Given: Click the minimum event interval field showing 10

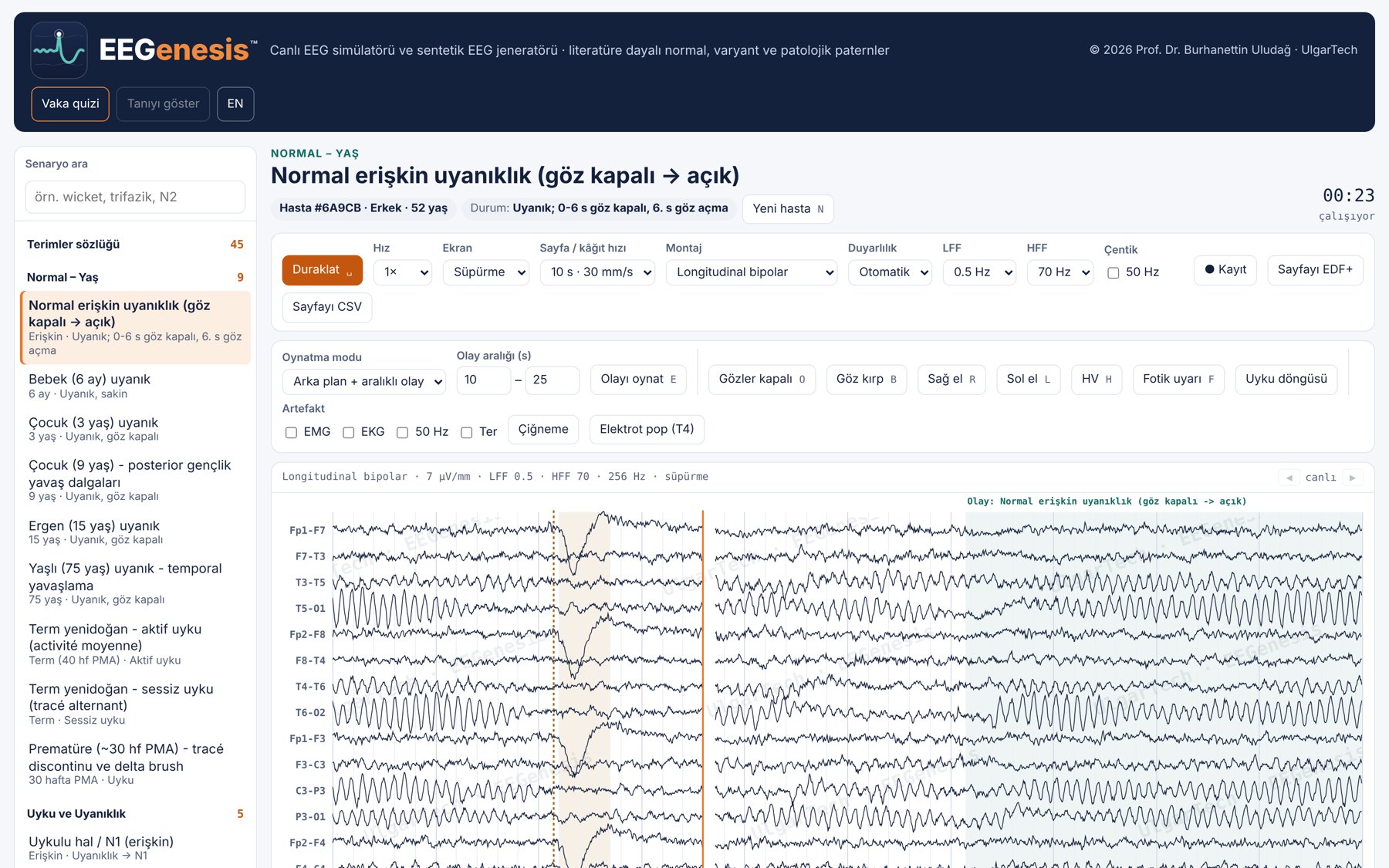Looking at the screenshot, I should 484,380.
